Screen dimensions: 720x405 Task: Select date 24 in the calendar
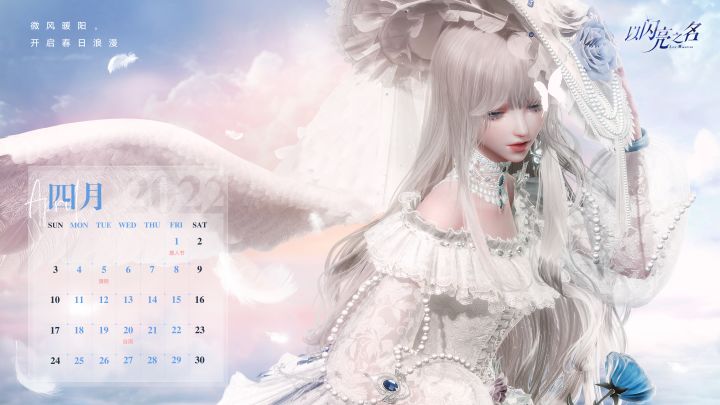point(55,360)
